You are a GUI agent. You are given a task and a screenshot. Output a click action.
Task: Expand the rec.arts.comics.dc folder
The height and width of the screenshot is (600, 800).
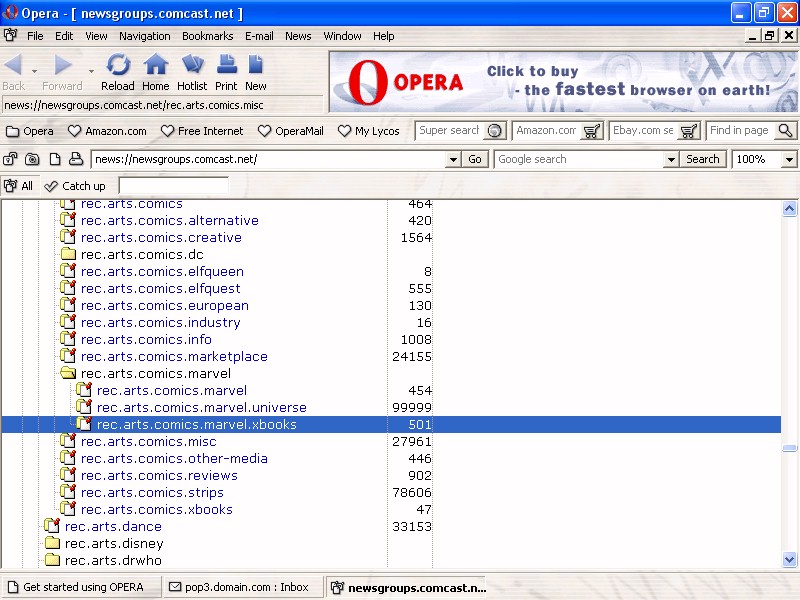[x=68, y=254]
